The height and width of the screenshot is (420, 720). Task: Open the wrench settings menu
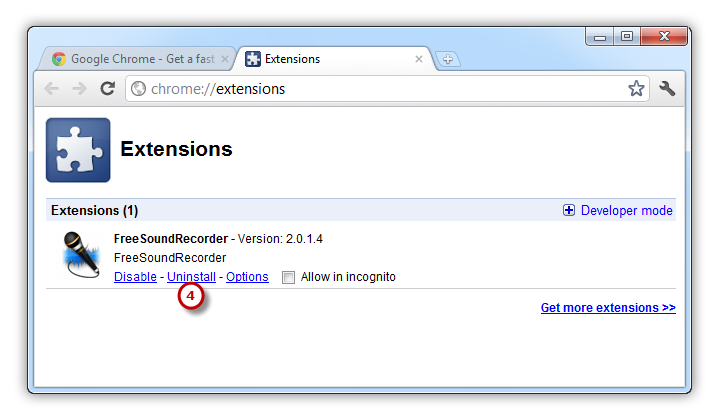tap(667, 88)
